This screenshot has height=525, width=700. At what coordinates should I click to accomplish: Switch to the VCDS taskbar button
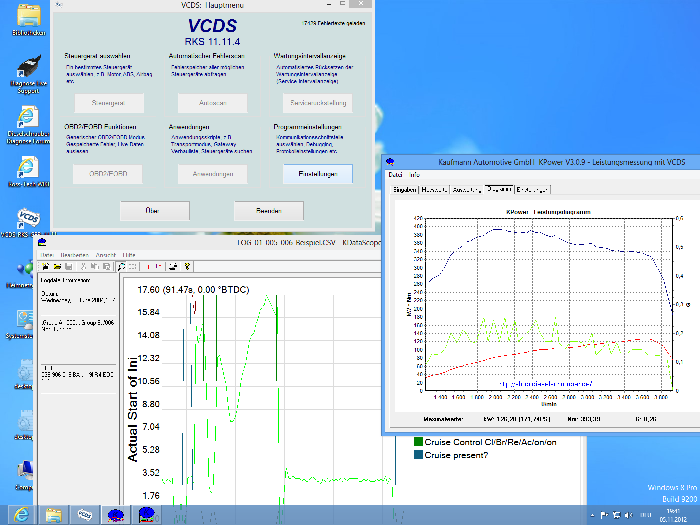pos(85,515)
